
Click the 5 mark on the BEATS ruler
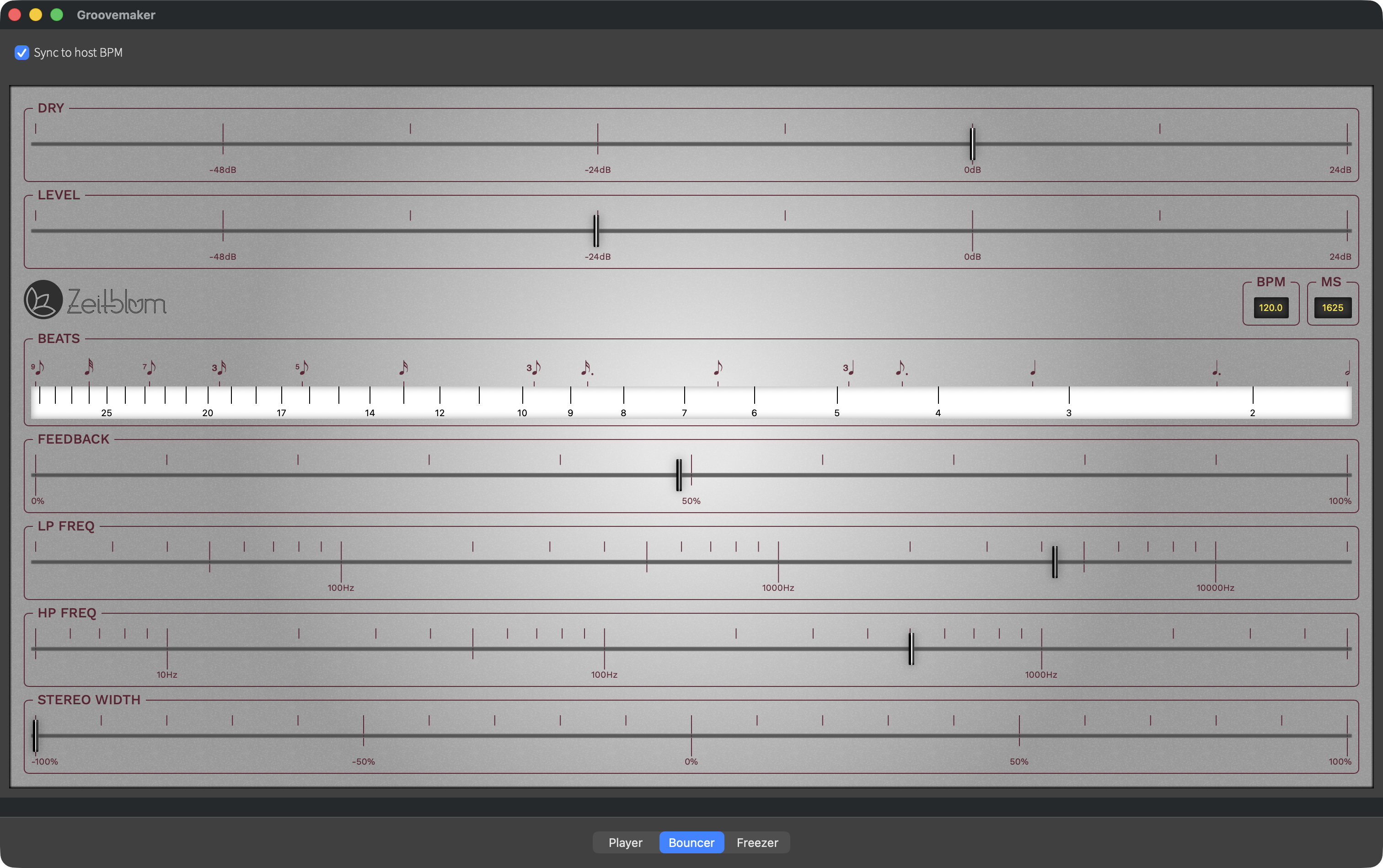tap(837, 413)
